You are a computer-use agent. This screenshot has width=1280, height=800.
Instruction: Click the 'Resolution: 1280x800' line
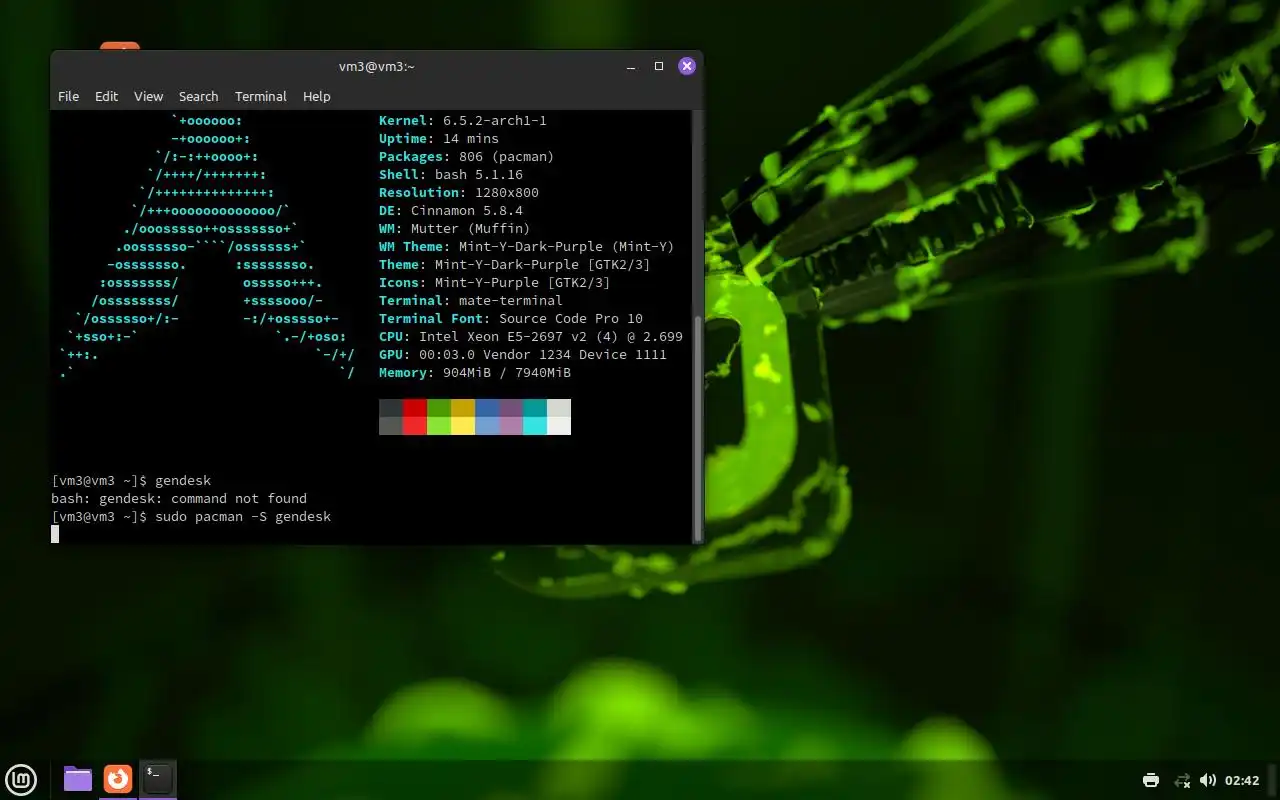(x=458, y=193)
